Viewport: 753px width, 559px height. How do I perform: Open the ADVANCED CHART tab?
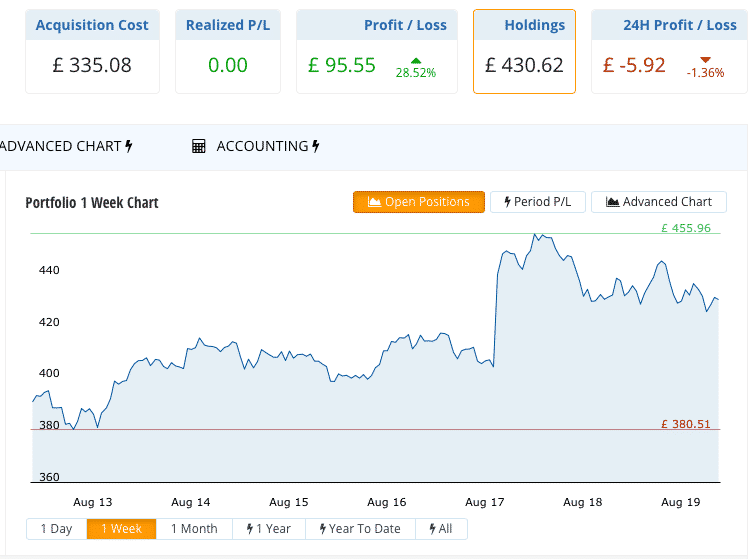coord(66,146)
